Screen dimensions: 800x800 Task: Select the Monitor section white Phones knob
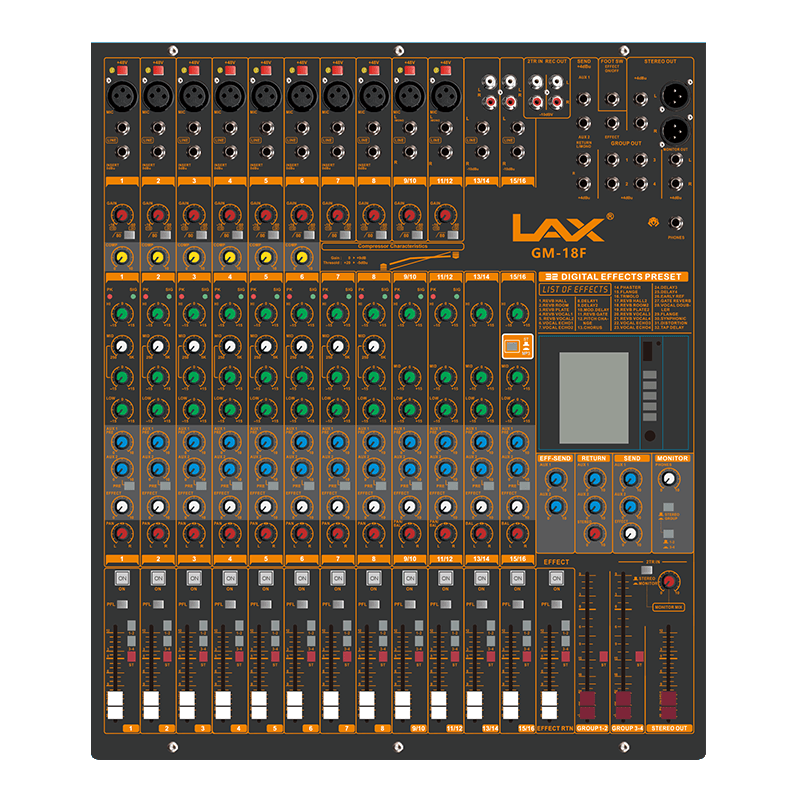(x=668, y=479)
